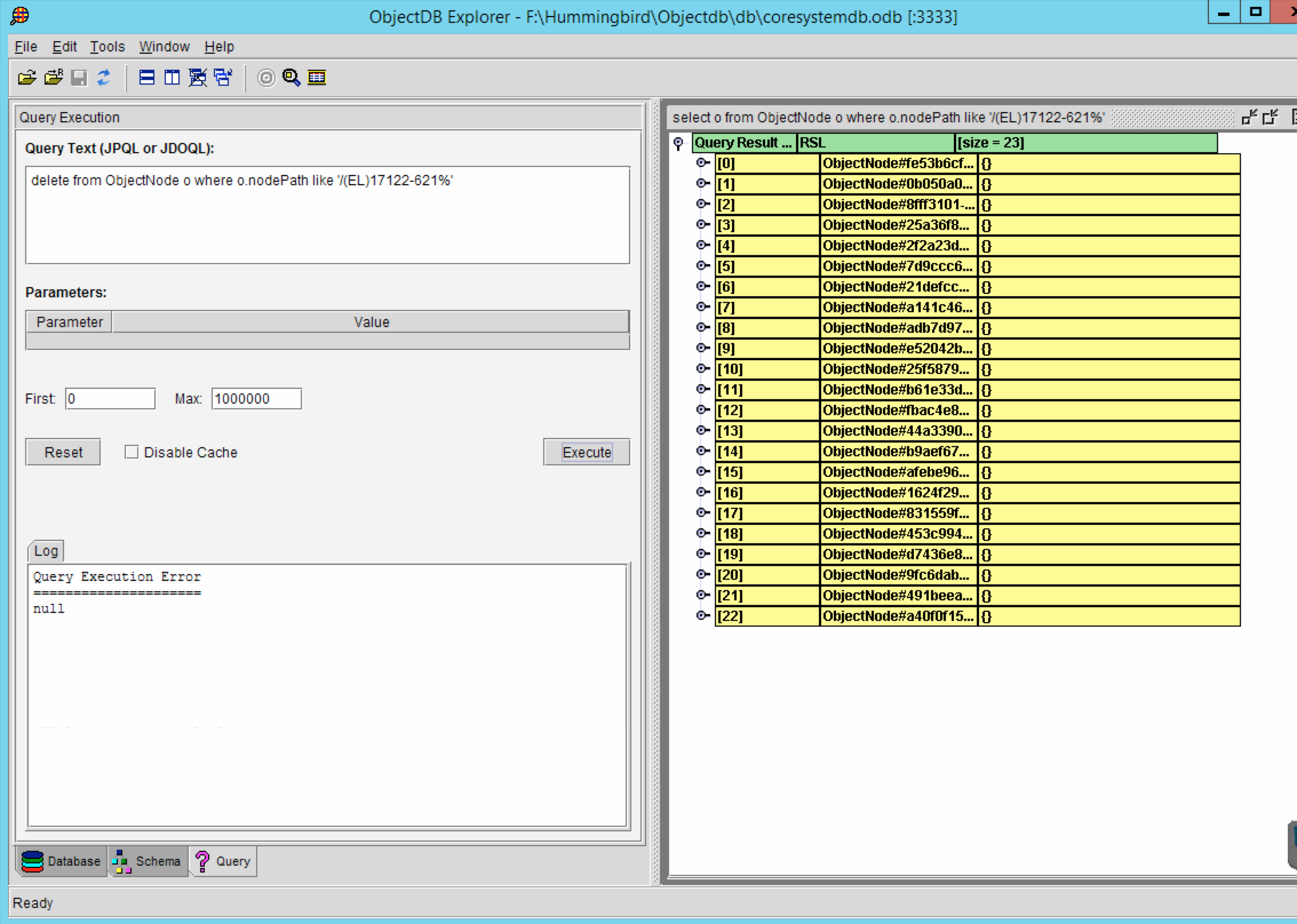Switch to the Database tab
The image size is (1297, 924).
click(x=61, y=861)
